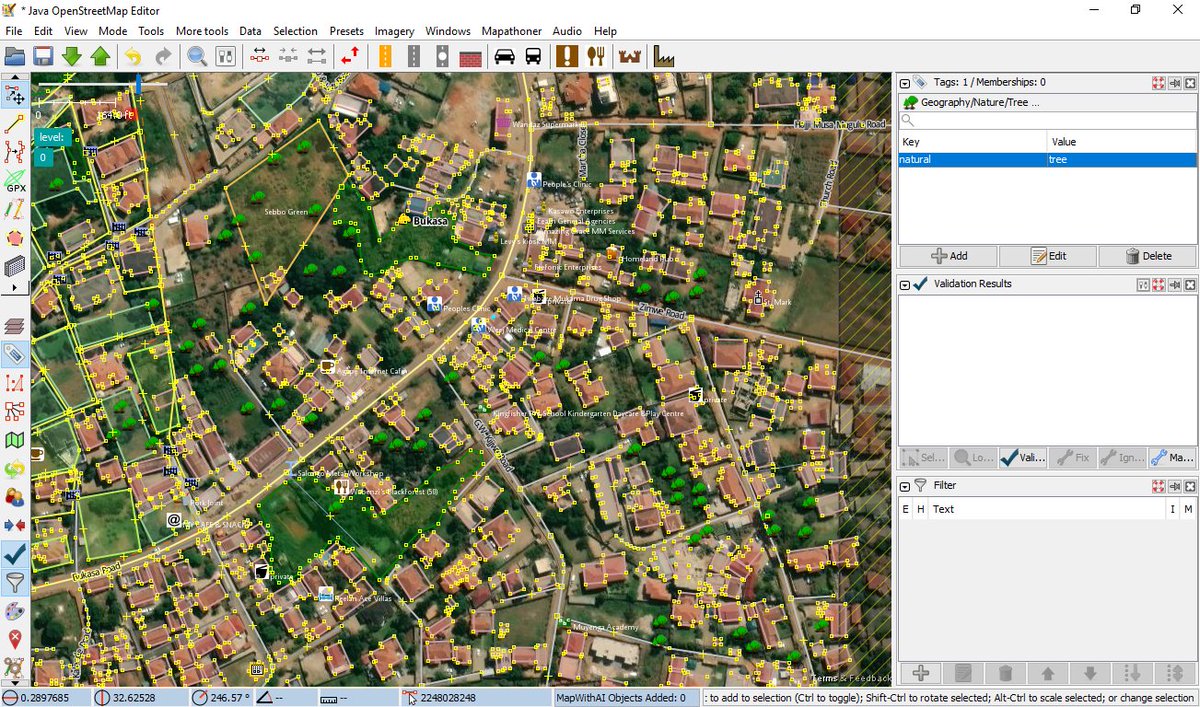Choose the bus preset icon

(x=534, y=57)
